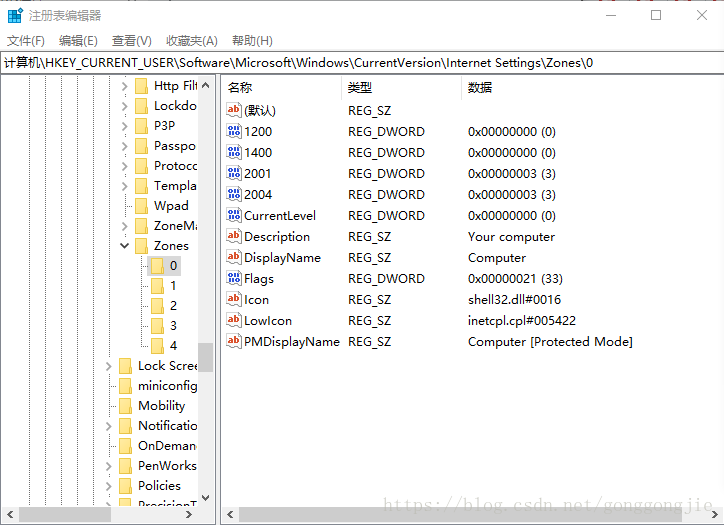Open the 文件(F) menu

click(x=26, y=40)
